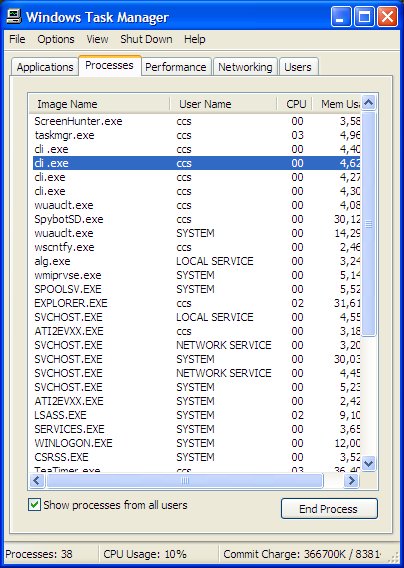The width and height of the screenshot is (404, 568).
Task: Open the Help menu
Action: [x=195, y=39]
